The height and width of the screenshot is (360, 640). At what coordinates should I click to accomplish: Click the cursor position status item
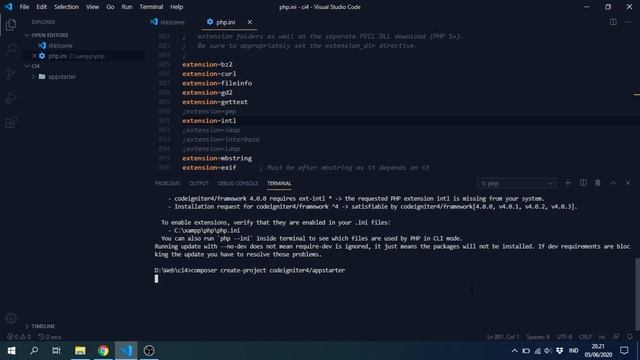coord(503,337)
